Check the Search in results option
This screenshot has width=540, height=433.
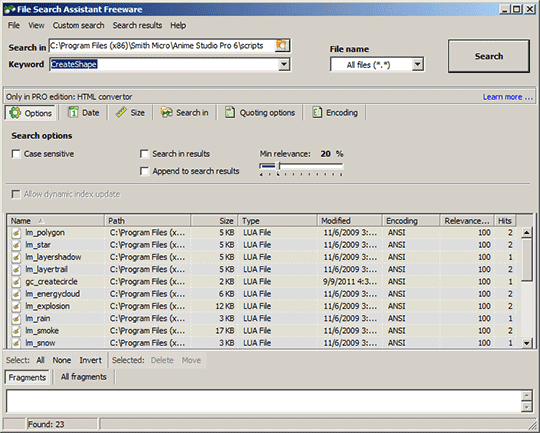click(145, 154)
